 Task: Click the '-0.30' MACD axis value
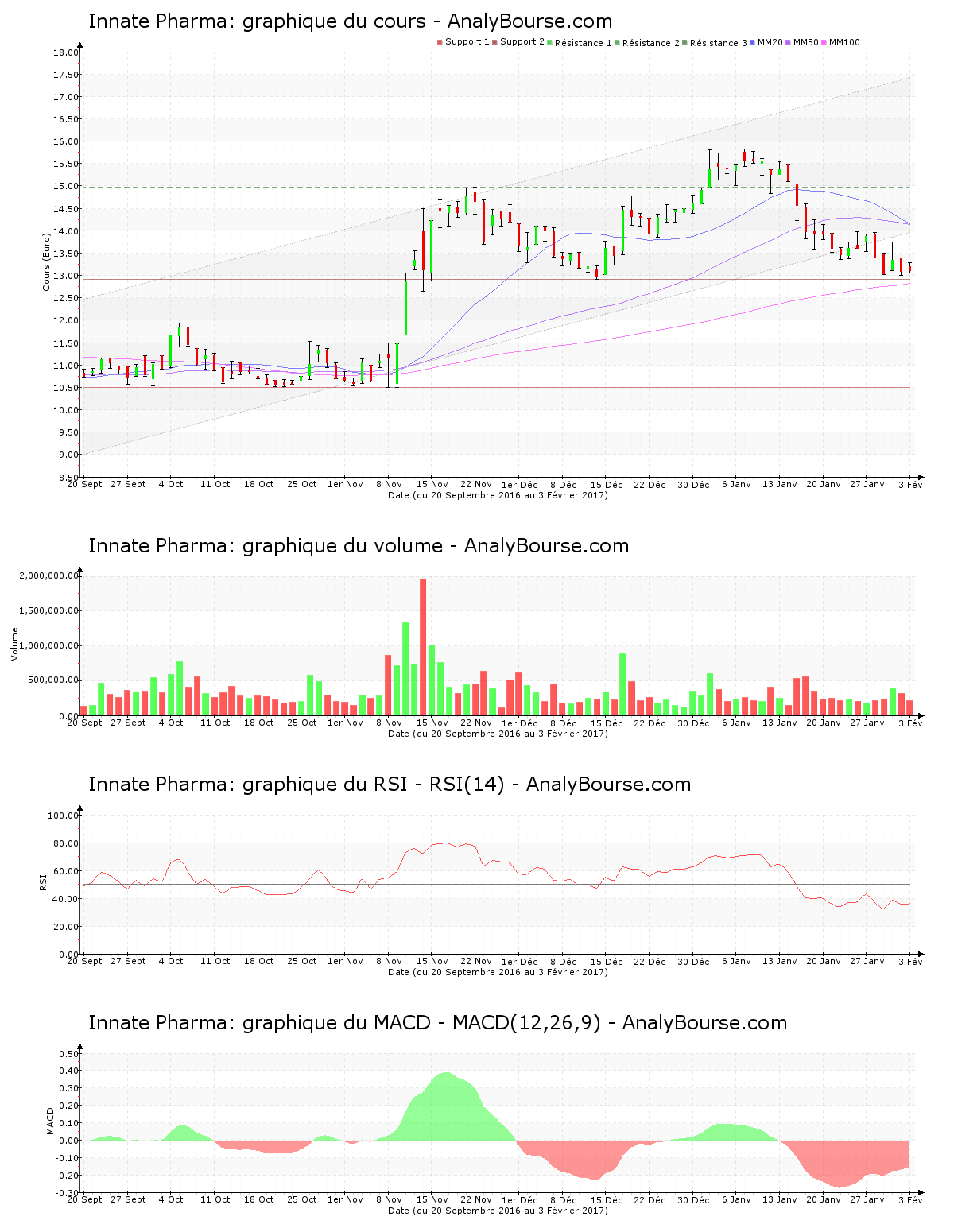67,1193
